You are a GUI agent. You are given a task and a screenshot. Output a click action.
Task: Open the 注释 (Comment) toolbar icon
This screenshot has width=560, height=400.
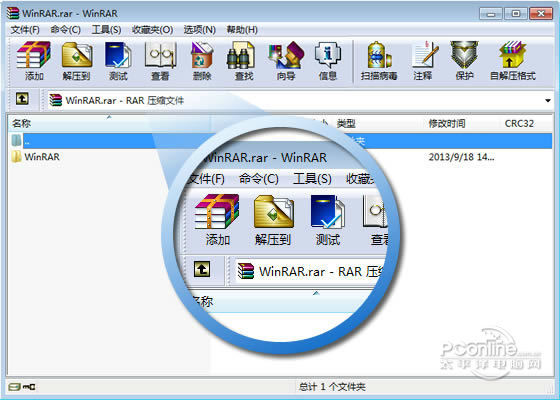[424, 60]
